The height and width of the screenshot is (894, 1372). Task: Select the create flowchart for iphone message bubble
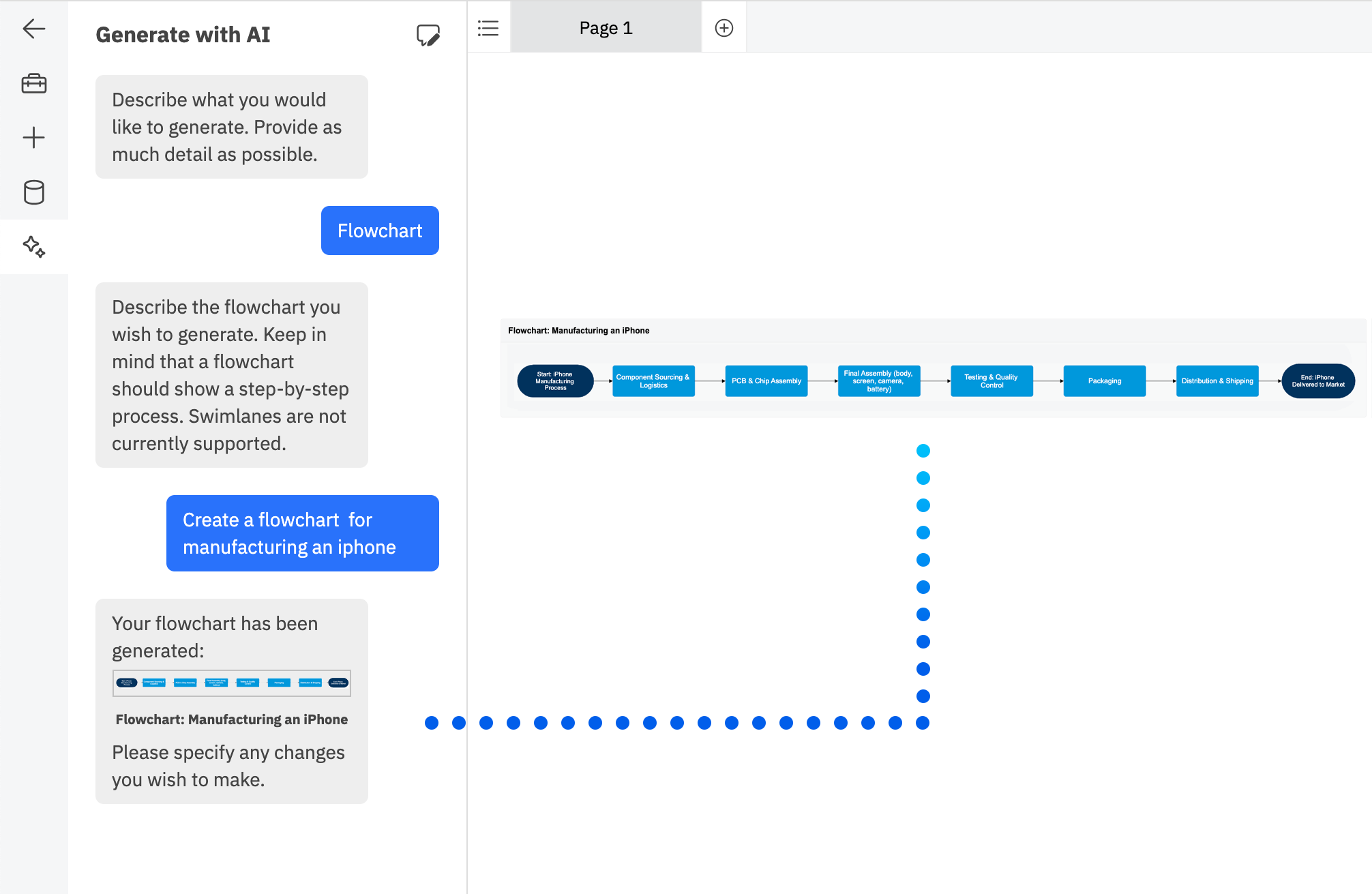[x=302, y=533]
